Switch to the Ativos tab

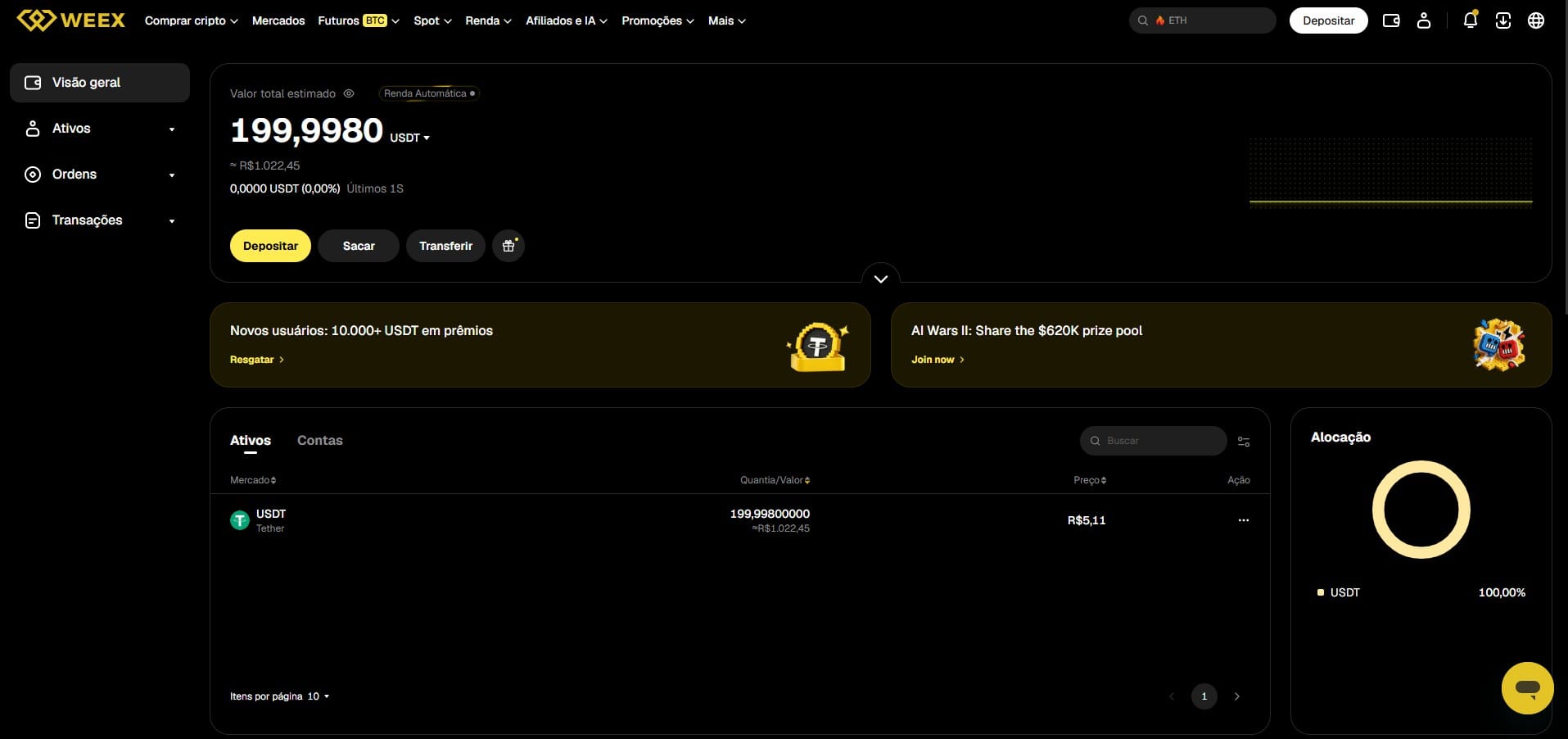(x=251, y=441)
